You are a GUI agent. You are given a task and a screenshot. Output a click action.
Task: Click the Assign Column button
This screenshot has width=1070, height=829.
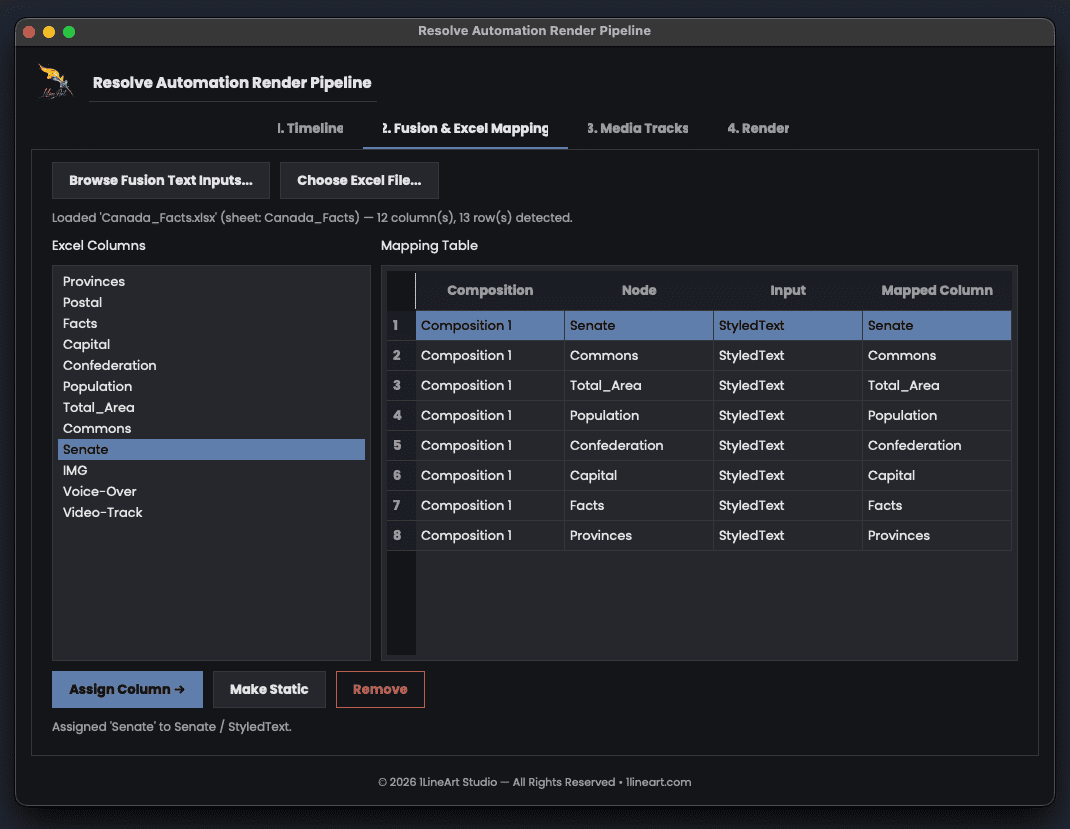[128, 689]
